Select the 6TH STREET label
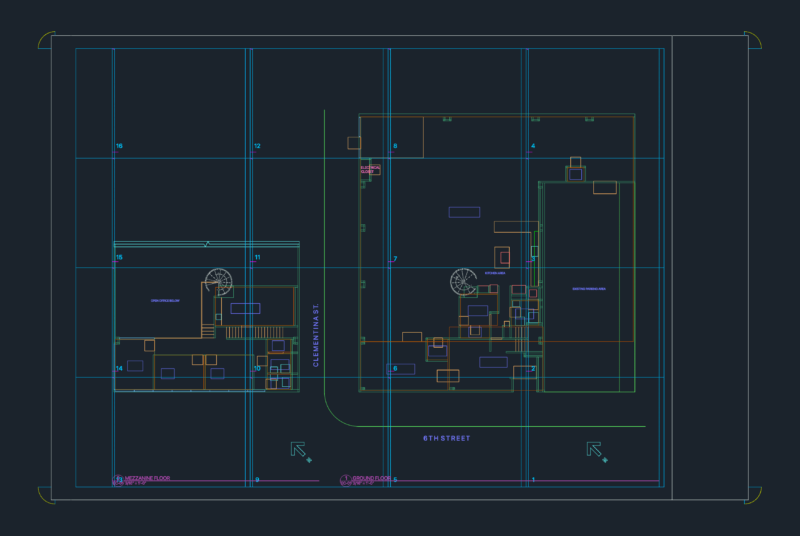The width and height of the screenshot is (800, 536). [446, 438]
